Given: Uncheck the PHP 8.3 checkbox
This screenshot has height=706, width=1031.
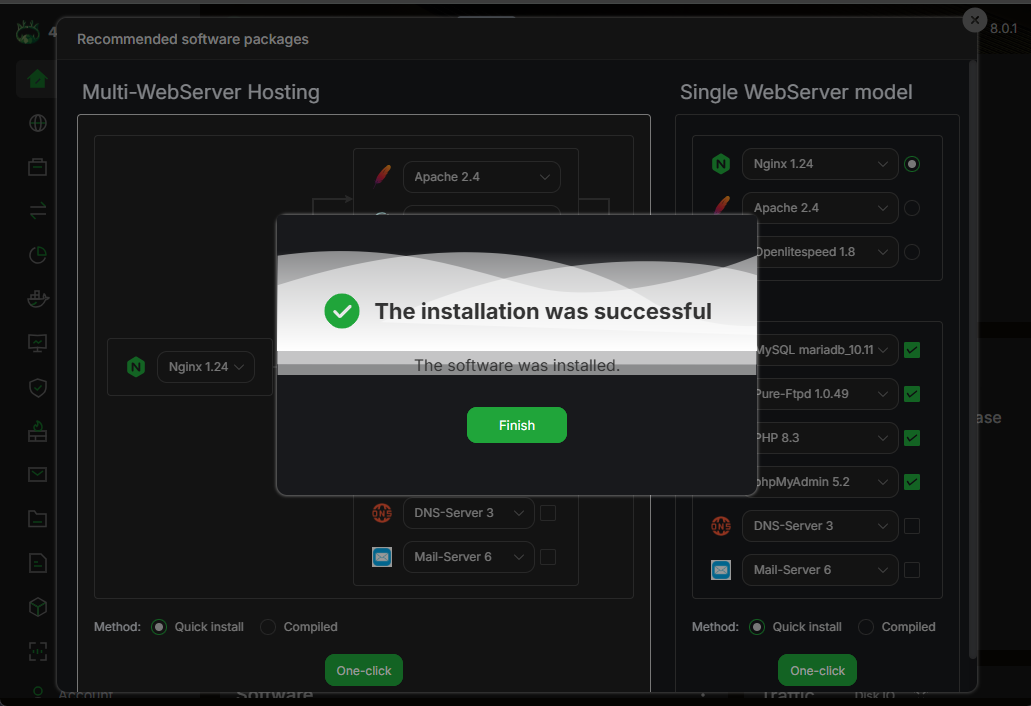Looking at the screenshot, I should click(911, 438).
